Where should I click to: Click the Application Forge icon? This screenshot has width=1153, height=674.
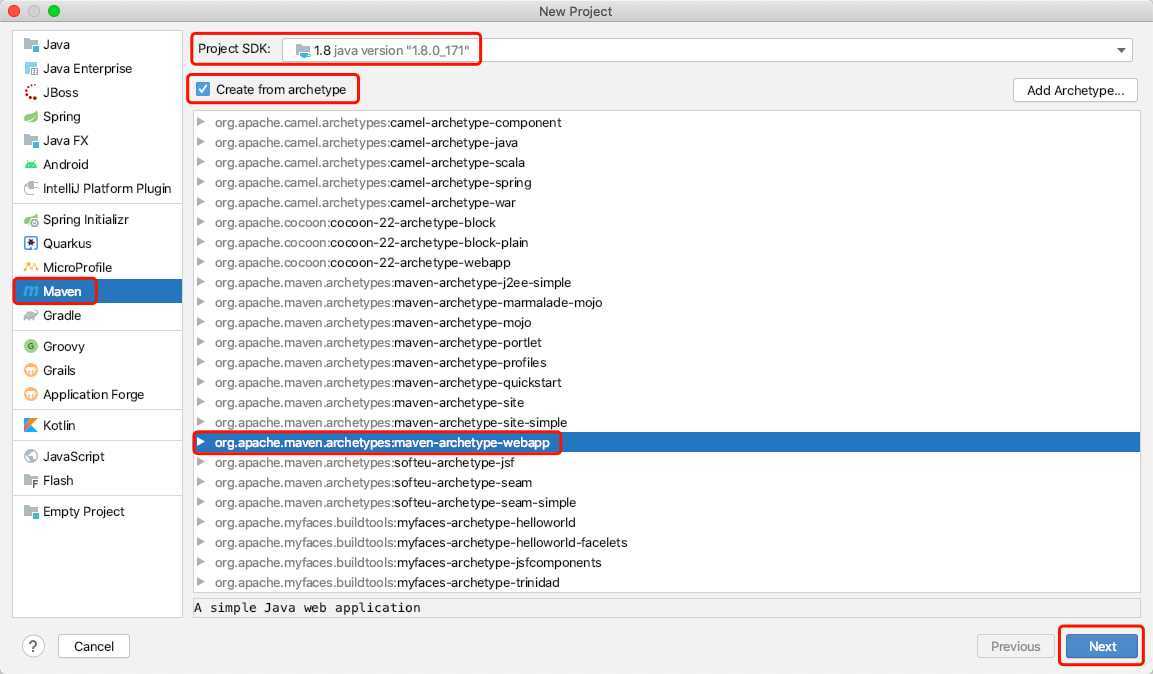[31, 395]
